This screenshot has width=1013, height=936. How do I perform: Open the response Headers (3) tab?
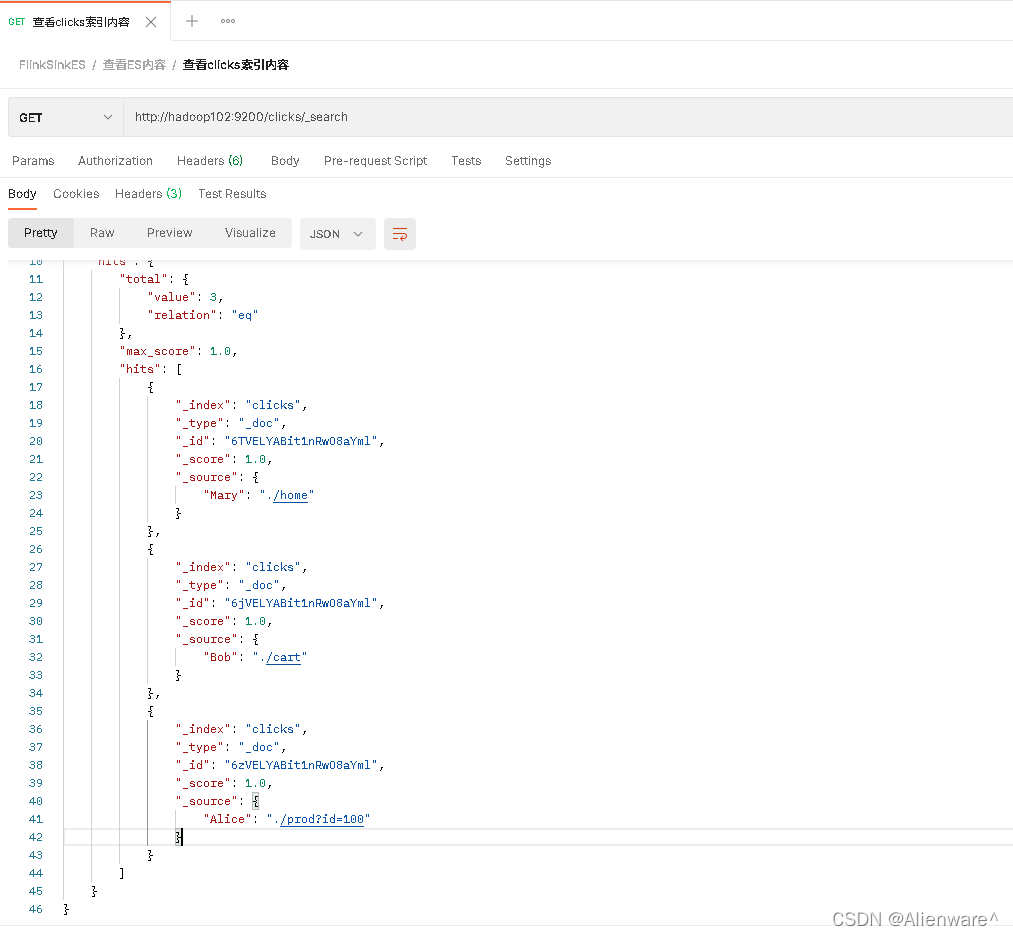[149, 194]
